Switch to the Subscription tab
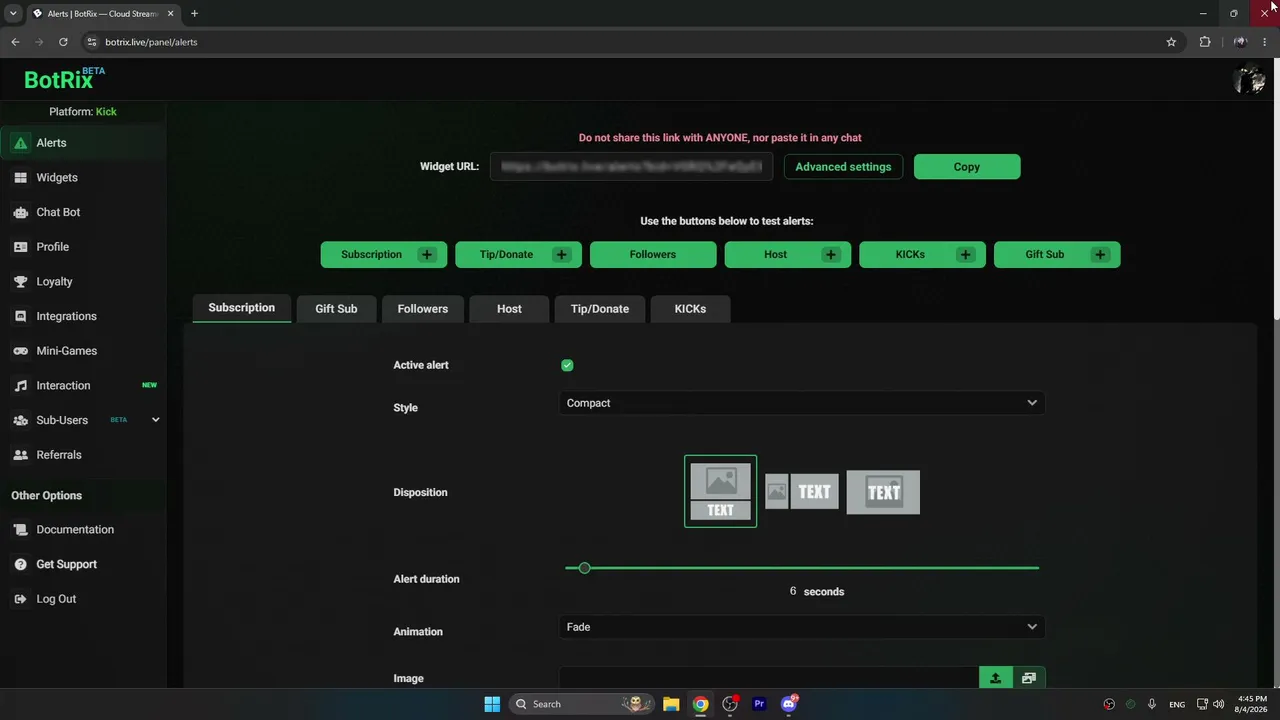This screenshot has width=1280, height=720. 241,308
